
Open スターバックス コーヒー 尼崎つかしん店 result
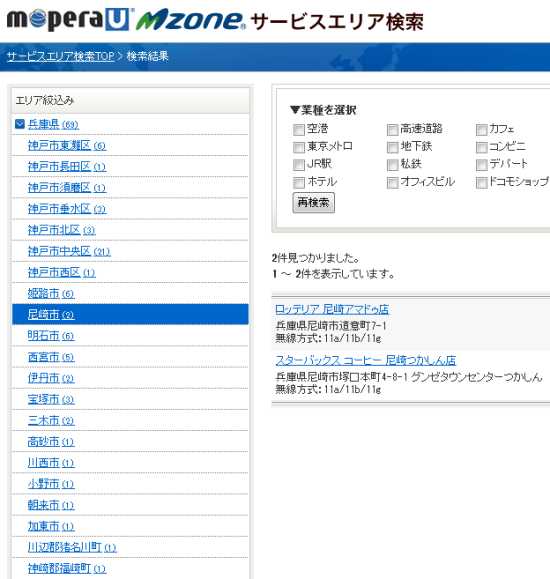pyautogui.click(x=366, y=360)
